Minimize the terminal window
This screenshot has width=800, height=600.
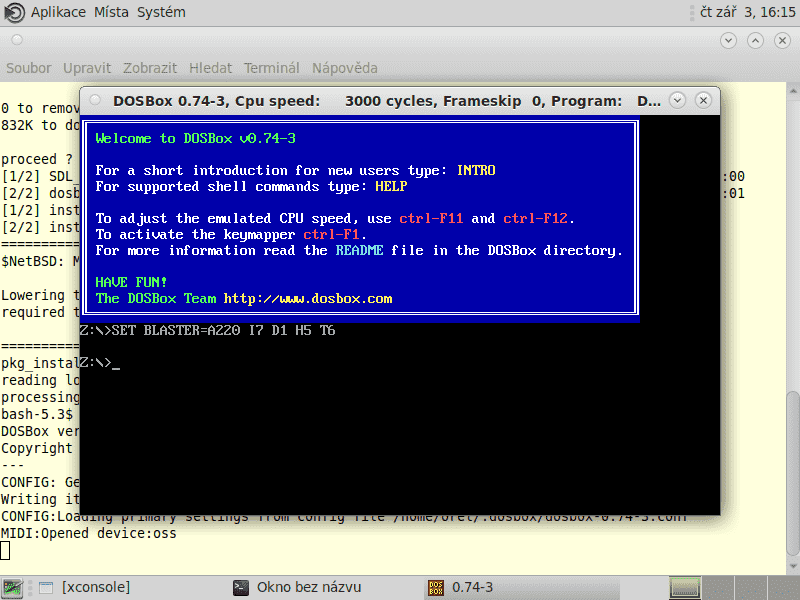pyautogui.click(x=728, y=40)
